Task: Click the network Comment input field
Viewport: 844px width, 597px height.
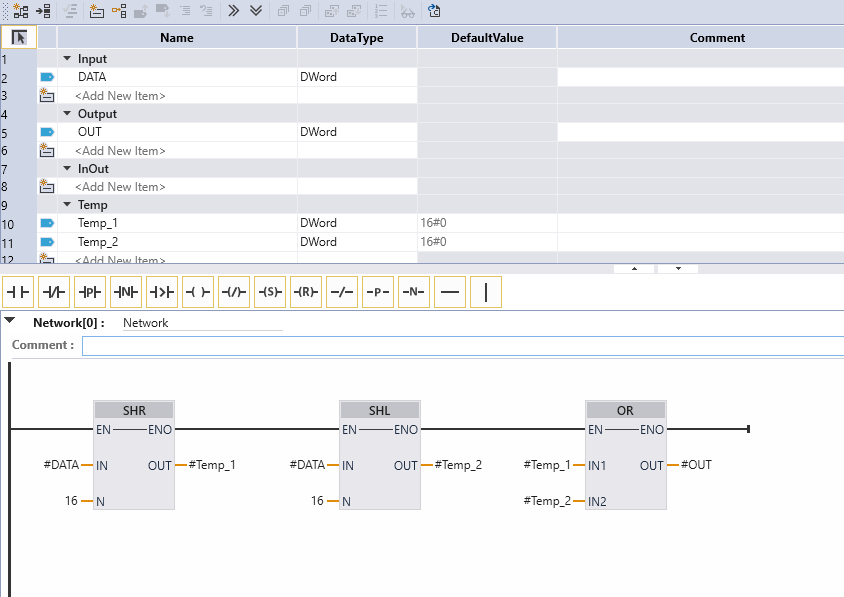Action: 462,345
